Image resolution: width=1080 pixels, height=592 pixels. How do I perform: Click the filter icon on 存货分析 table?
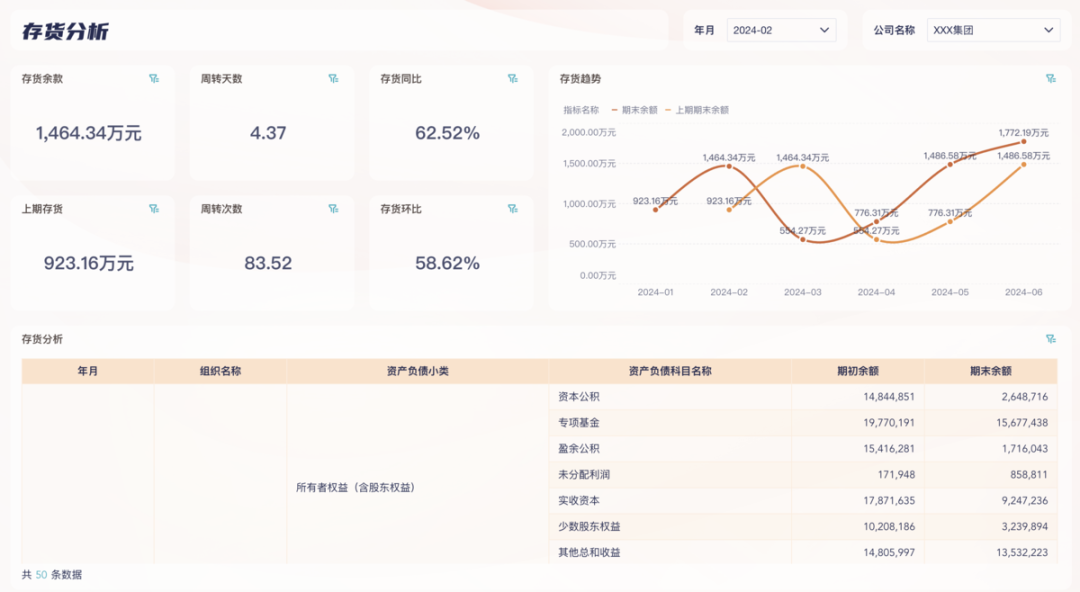click(1049, 339)
